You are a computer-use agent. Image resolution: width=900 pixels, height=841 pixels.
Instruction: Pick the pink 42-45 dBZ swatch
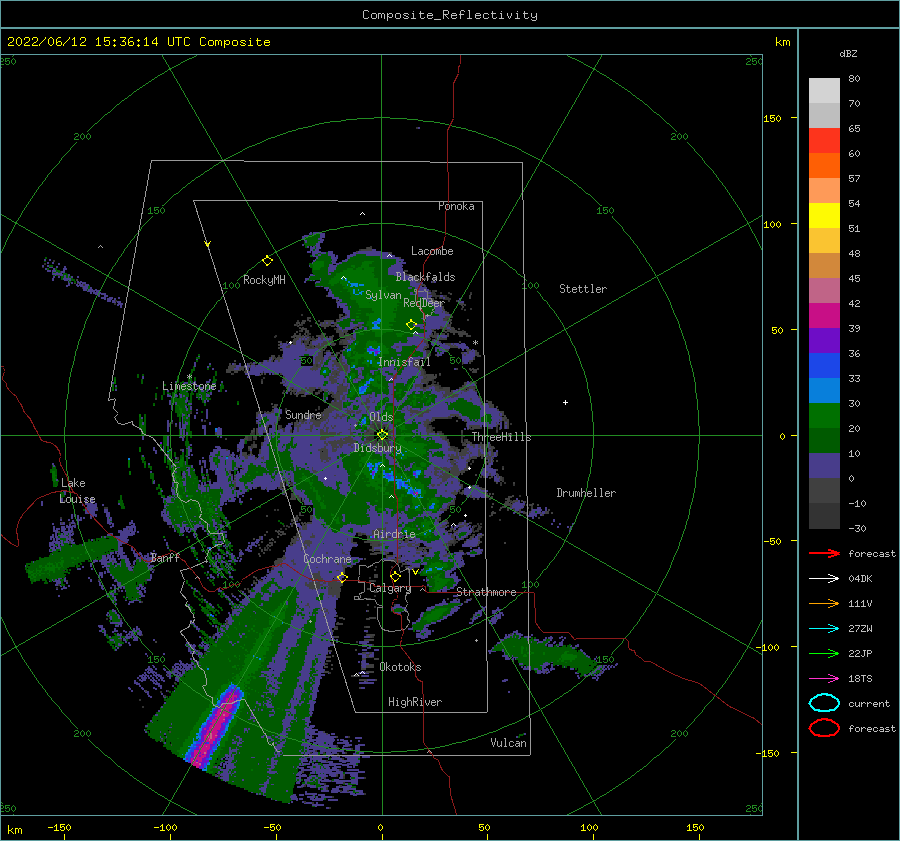point(824,290)
